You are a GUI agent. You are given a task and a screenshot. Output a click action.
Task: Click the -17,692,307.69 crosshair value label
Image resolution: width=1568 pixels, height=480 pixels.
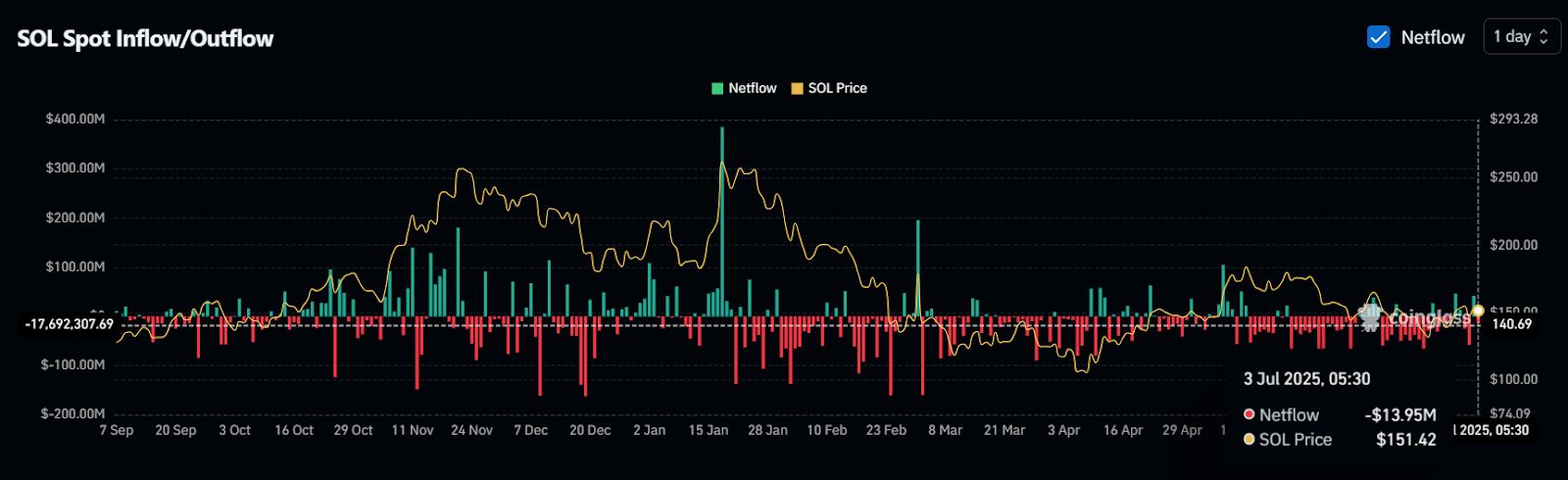69,324
